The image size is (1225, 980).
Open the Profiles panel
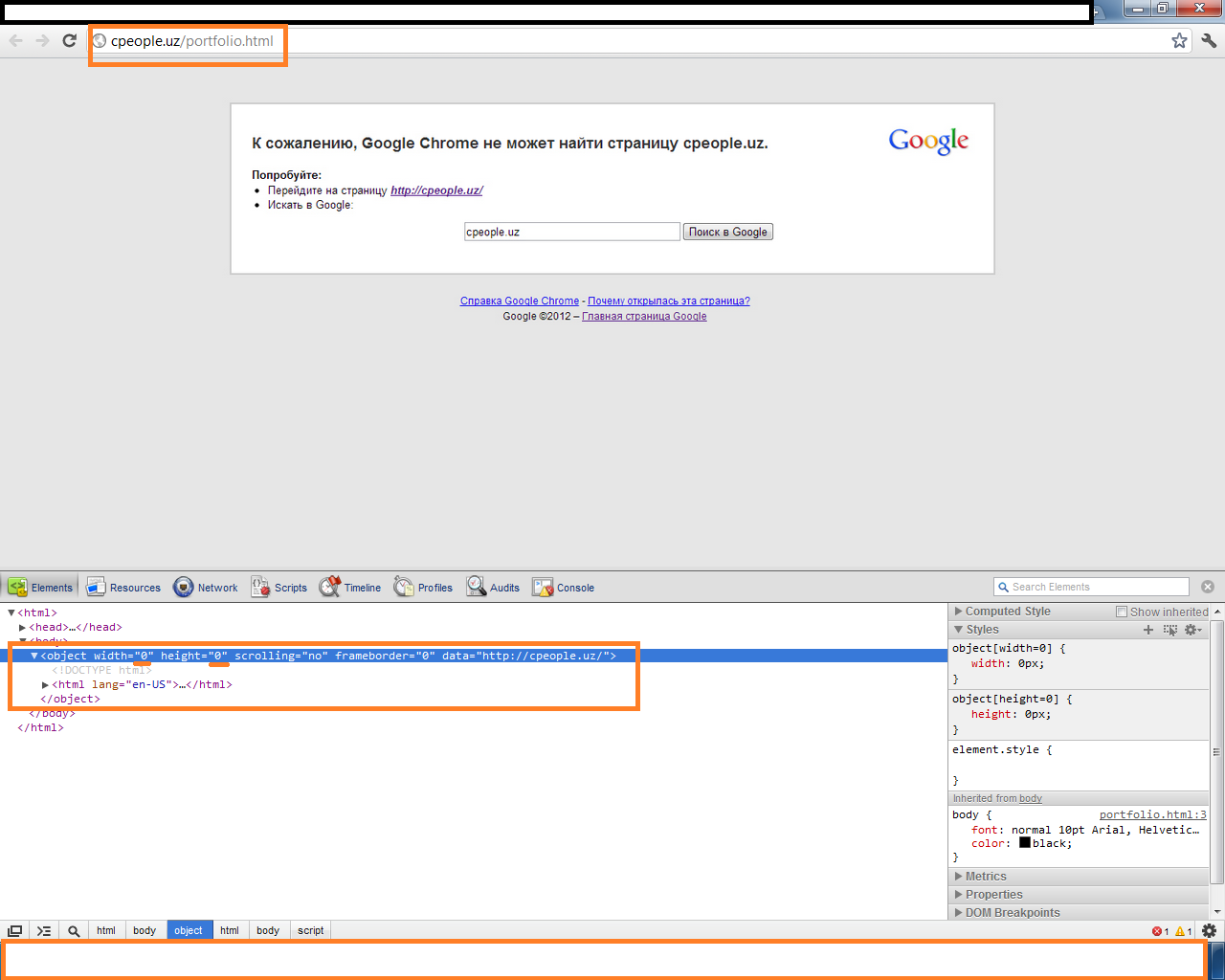(423, 588)
